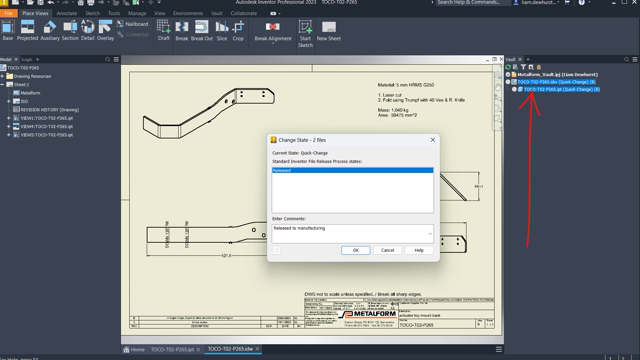Open the Vault panel hamburger menu
640x360 pixels.
pyautogui.click(x=635, y=60)
